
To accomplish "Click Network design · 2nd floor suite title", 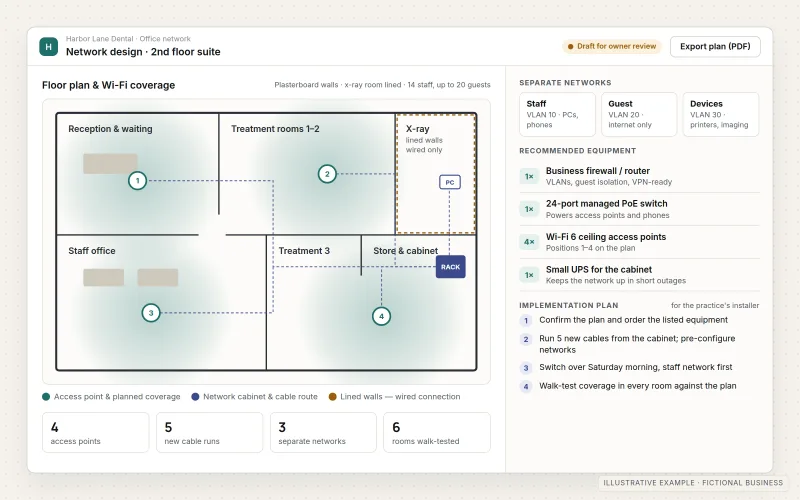I will coord(143,52).
